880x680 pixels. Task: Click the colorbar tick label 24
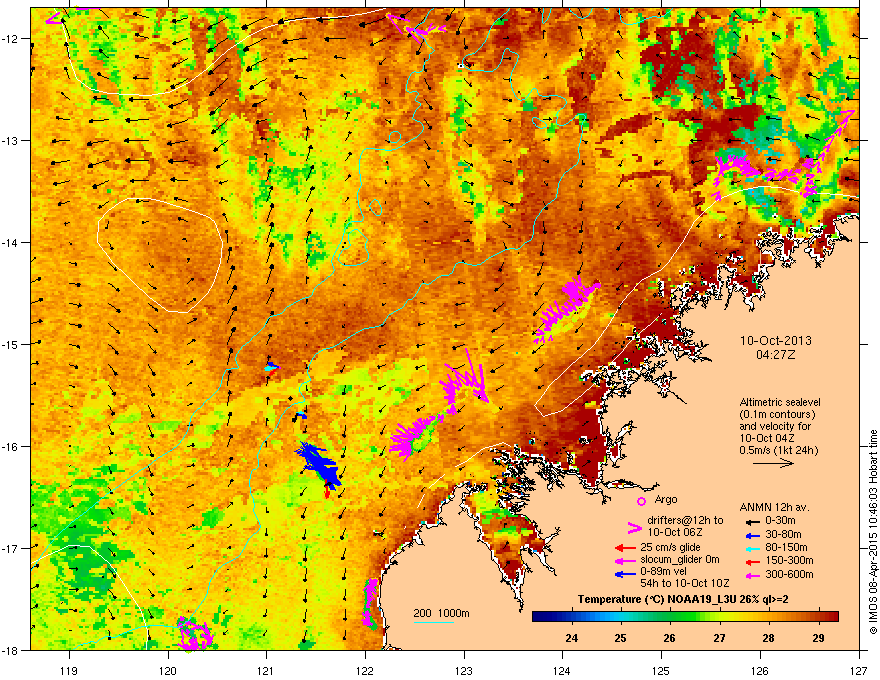point(572,638)
